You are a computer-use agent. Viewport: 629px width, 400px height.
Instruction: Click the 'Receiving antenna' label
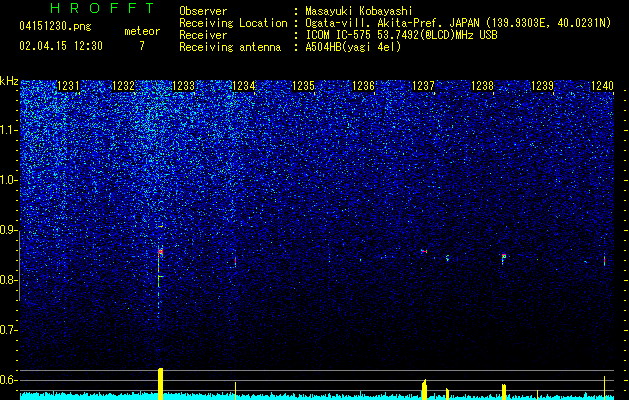tap(230, 47)
